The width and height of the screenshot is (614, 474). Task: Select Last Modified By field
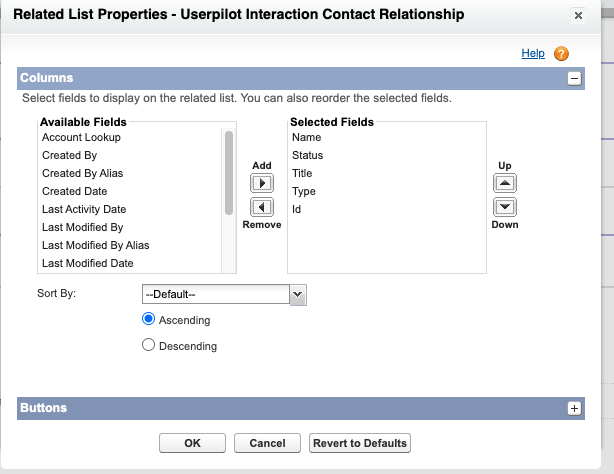click(130, 228)
